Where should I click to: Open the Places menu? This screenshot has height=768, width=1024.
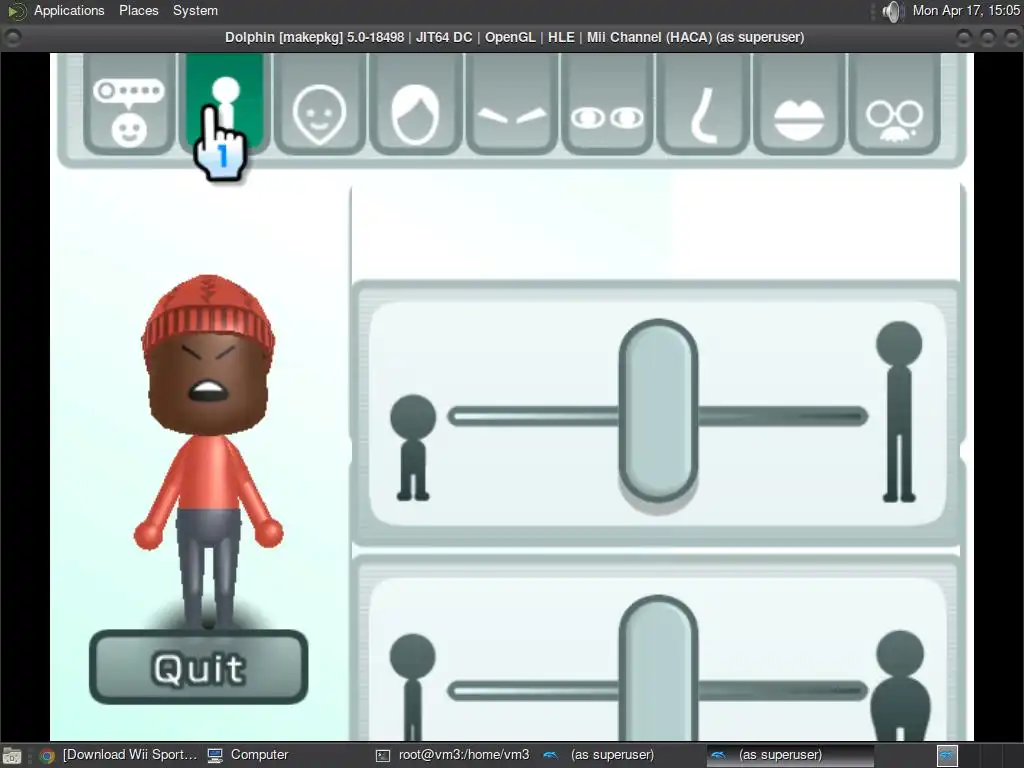tap(138, 10)
